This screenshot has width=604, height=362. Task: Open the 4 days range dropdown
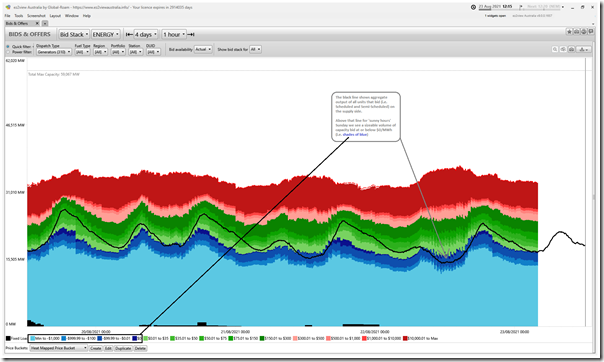pyautogui.click(x=146, y=35)
